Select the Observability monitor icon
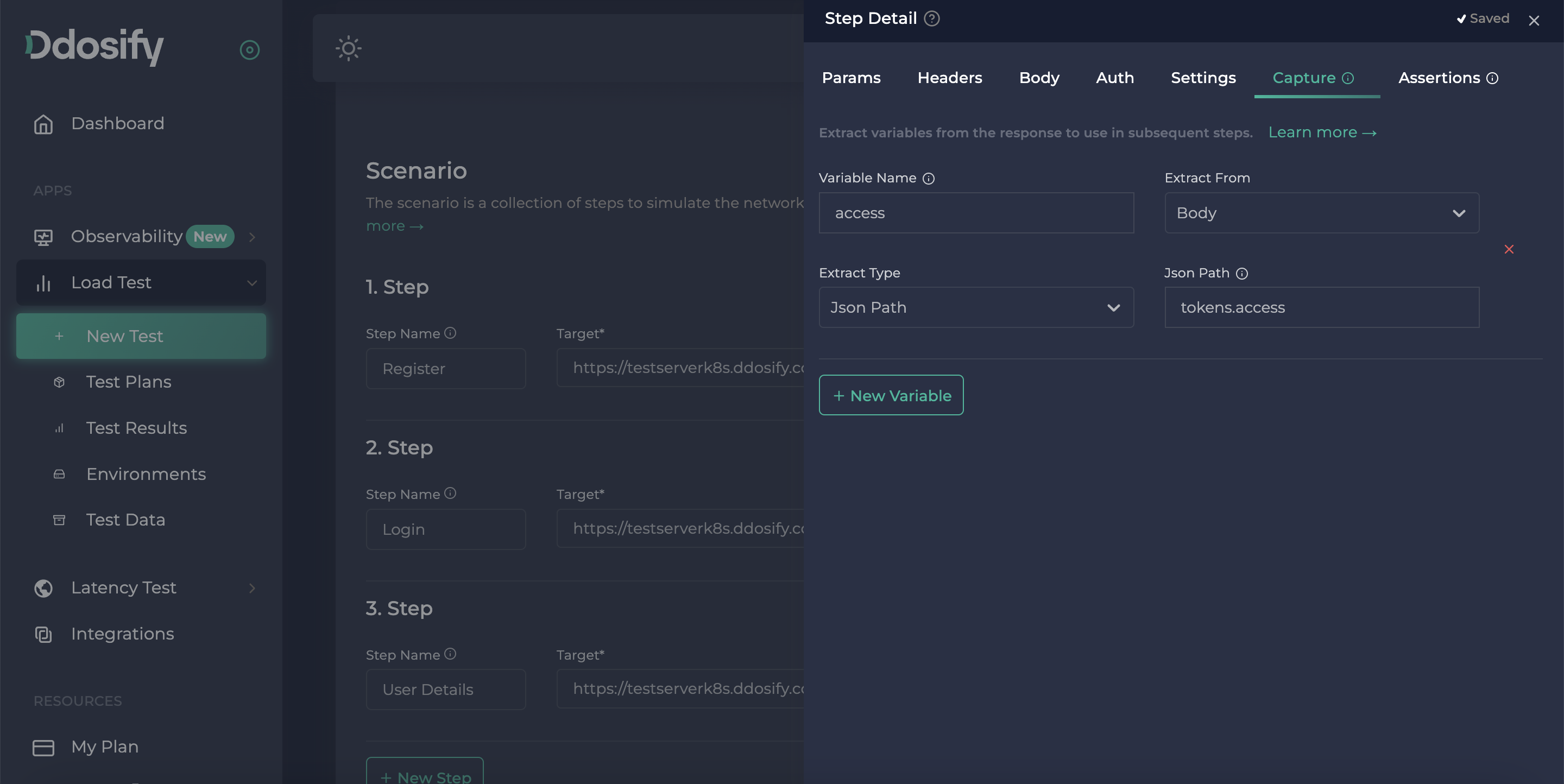1564x784 pixels. pyautogui.click(x=42, y=237)
